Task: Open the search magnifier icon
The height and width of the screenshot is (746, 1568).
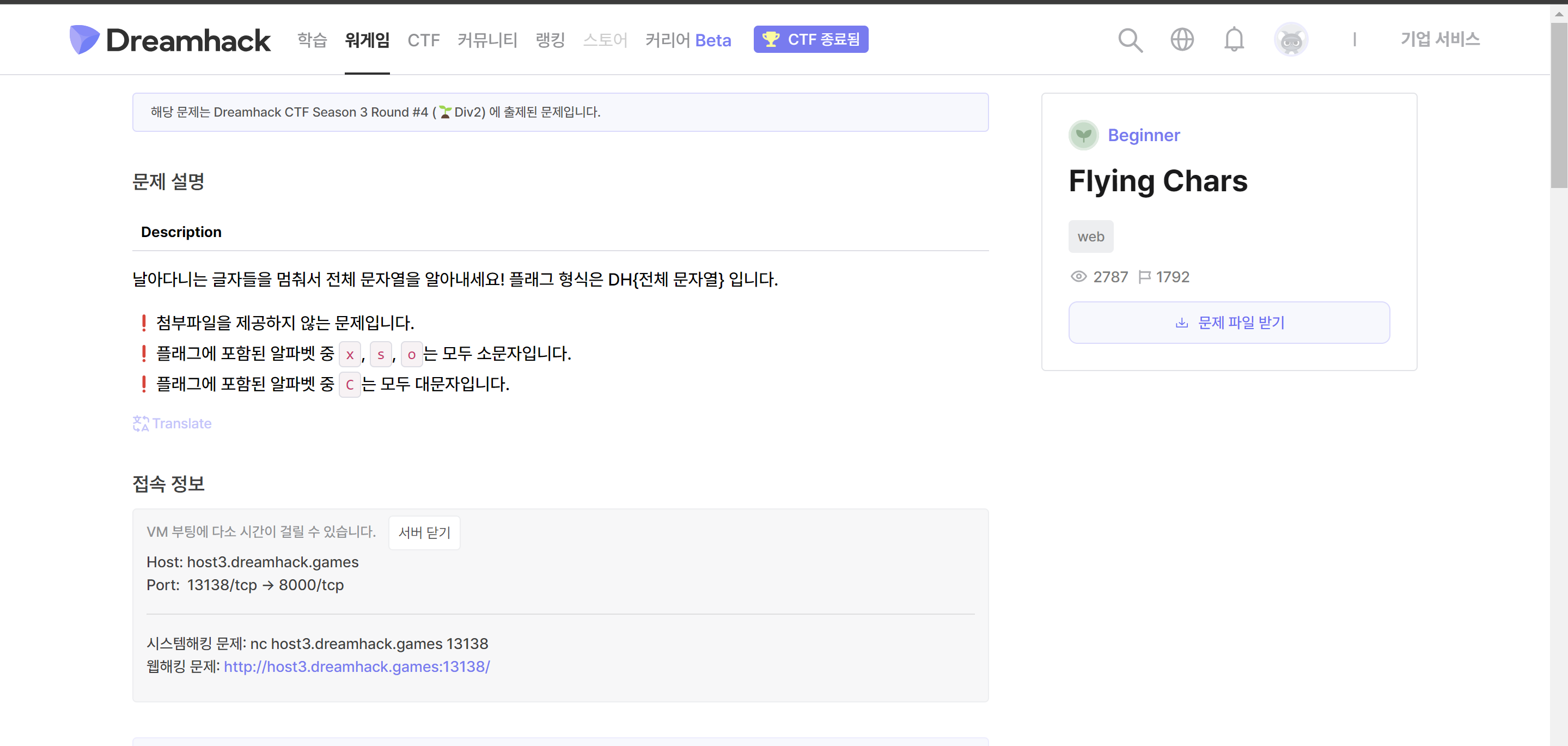Action: 1130,40
